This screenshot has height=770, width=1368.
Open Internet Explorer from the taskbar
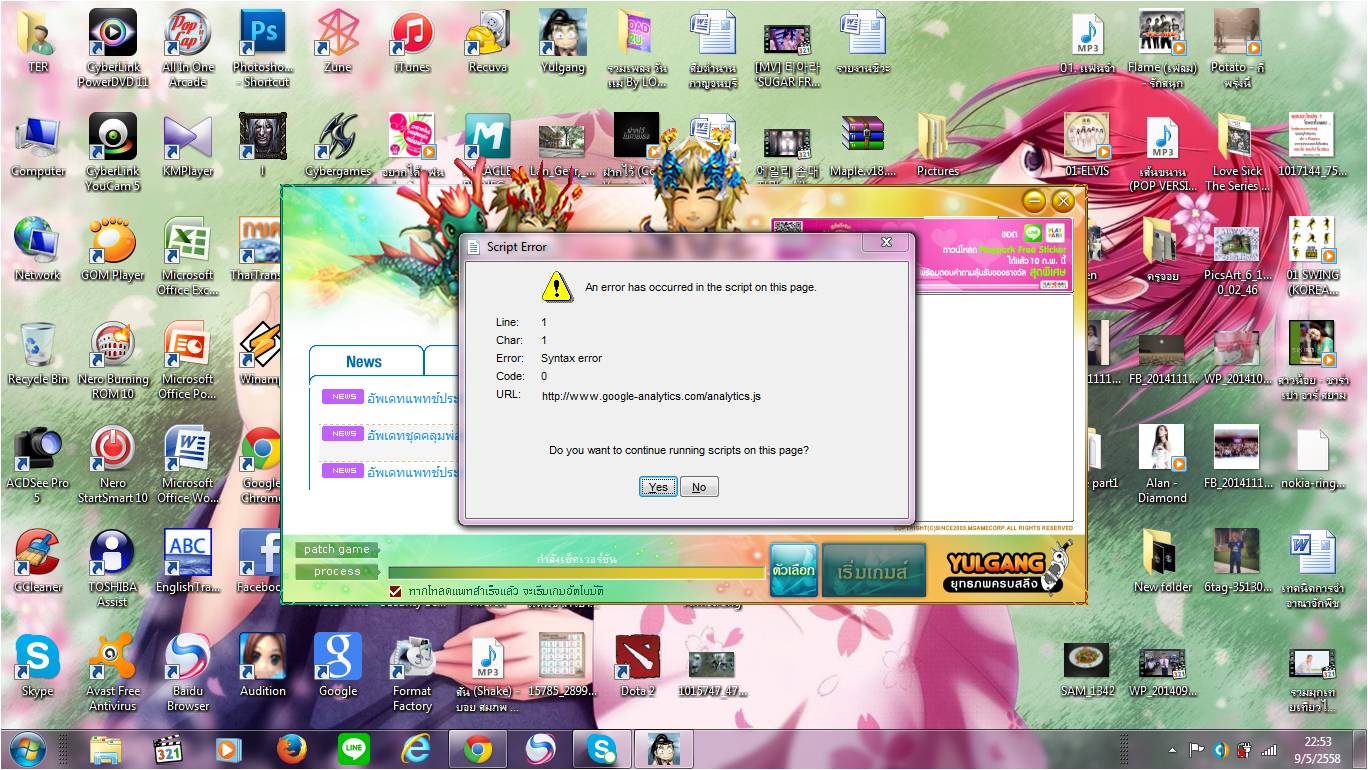[415, 749]
